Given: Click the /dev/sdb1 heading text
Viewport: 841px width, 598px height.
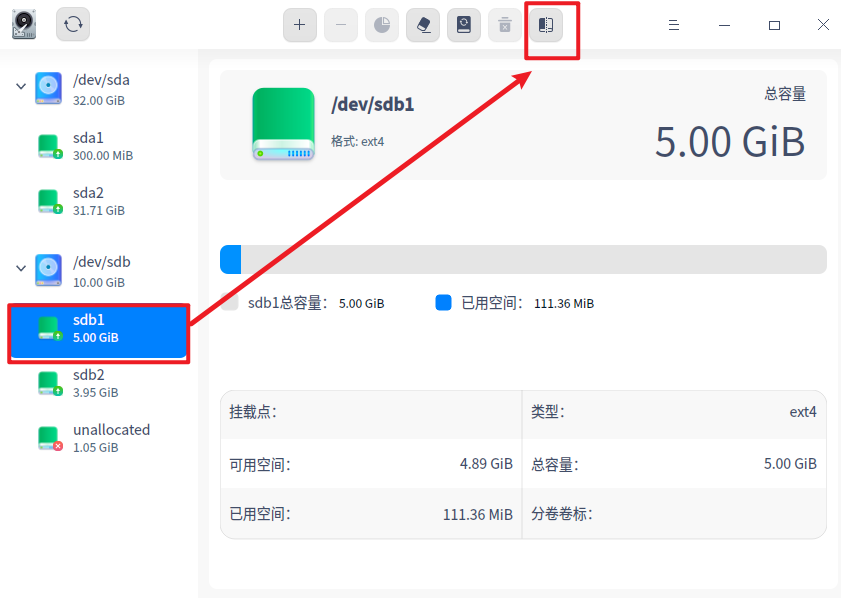Looking at the screenshot, I should coord(373,104).
